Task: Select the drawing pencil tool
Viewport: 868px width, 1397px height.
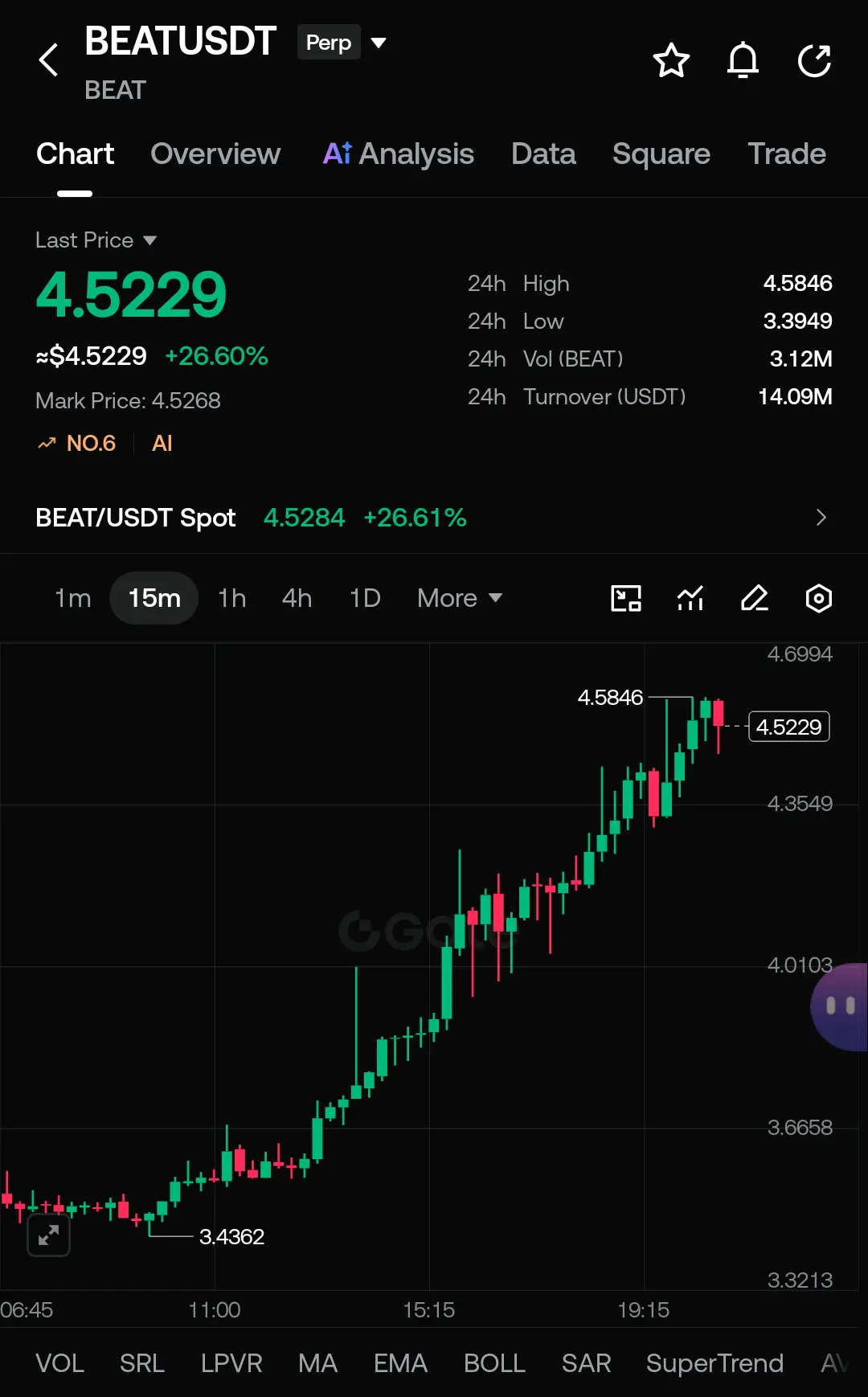Action: click(755, 598)
